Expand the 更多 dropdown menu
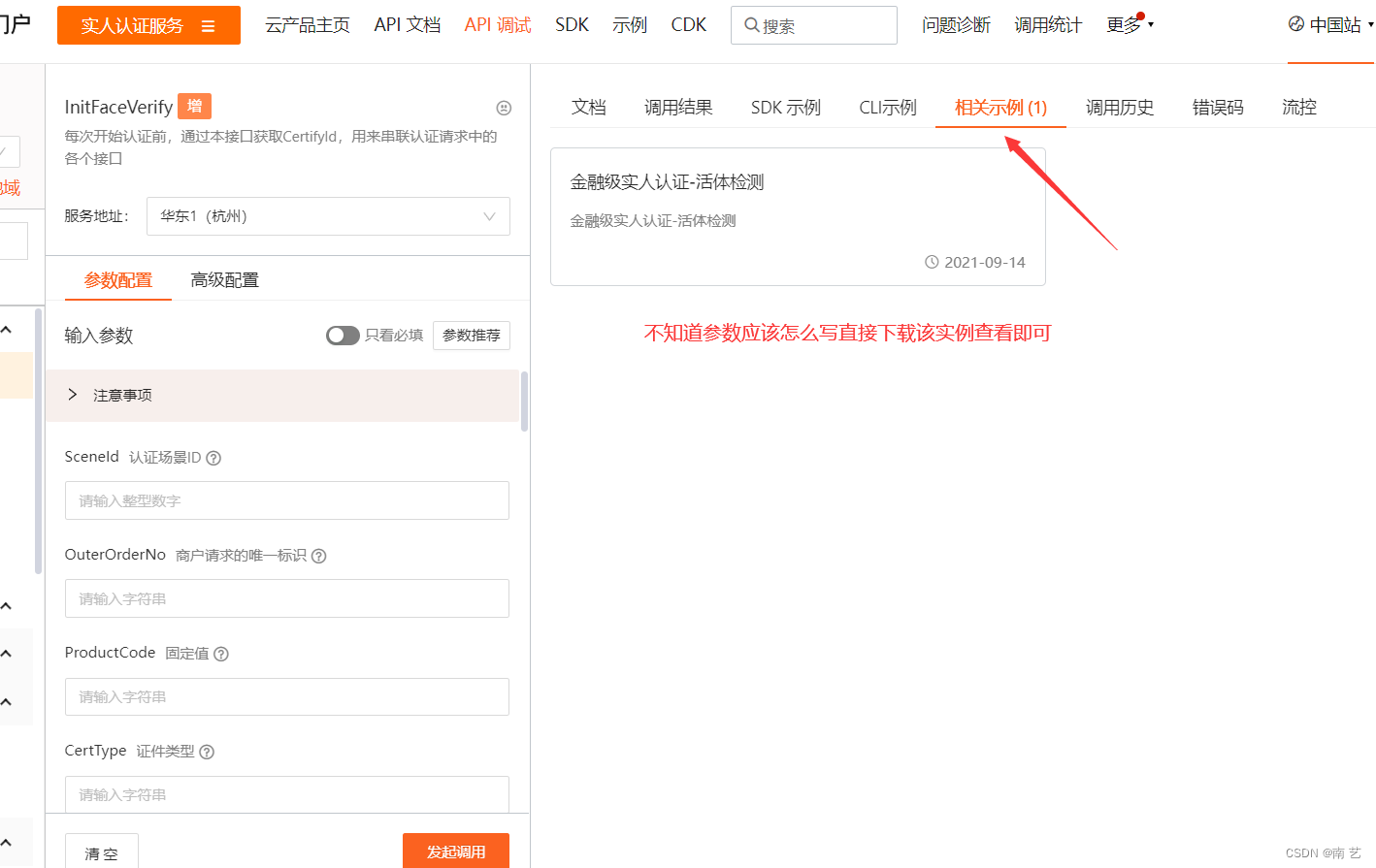This screenshot has height=868, width=1376. point(1130,25)
